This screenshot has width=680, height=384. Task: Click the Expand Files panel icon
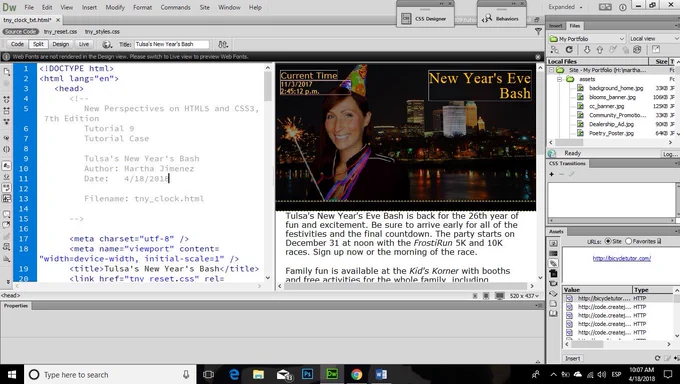pos(656,50)
